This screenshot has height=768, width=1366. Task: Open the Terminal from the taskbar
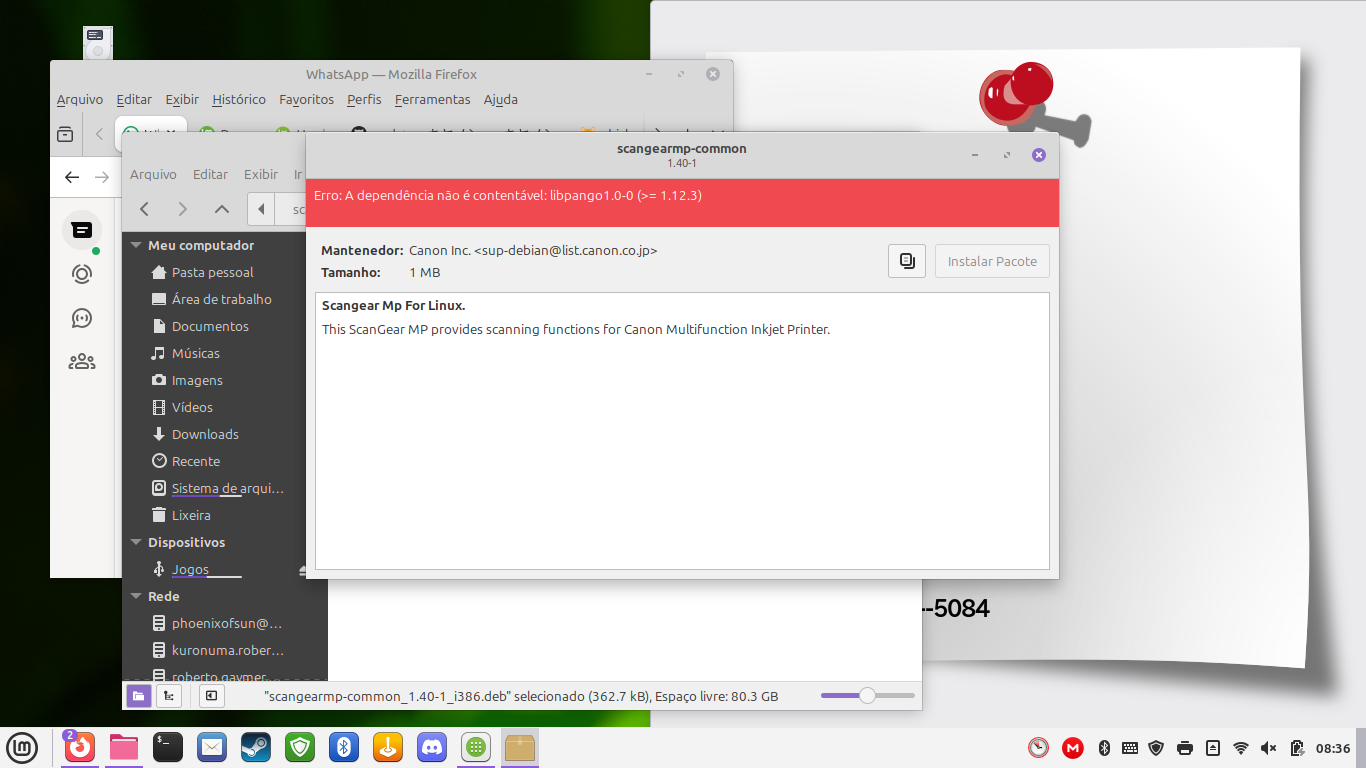pos(167,746)
